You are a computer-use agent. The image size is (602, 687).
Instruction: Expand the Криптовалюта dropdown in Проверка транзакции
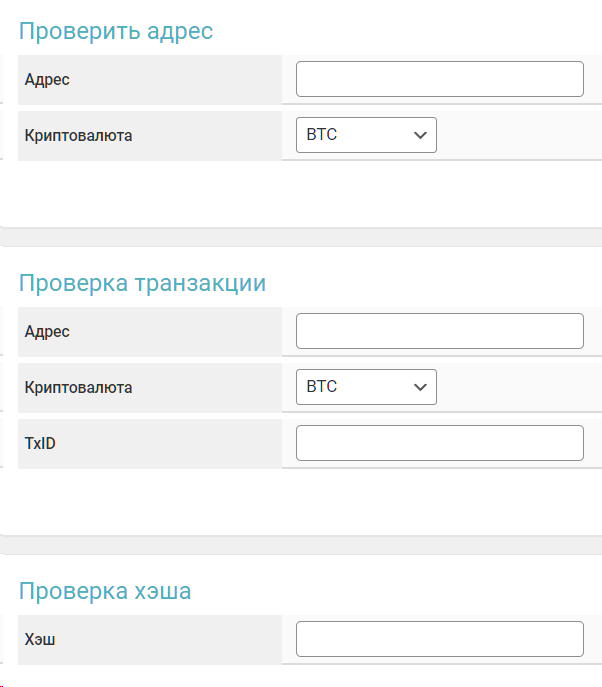tap(366, 387)
